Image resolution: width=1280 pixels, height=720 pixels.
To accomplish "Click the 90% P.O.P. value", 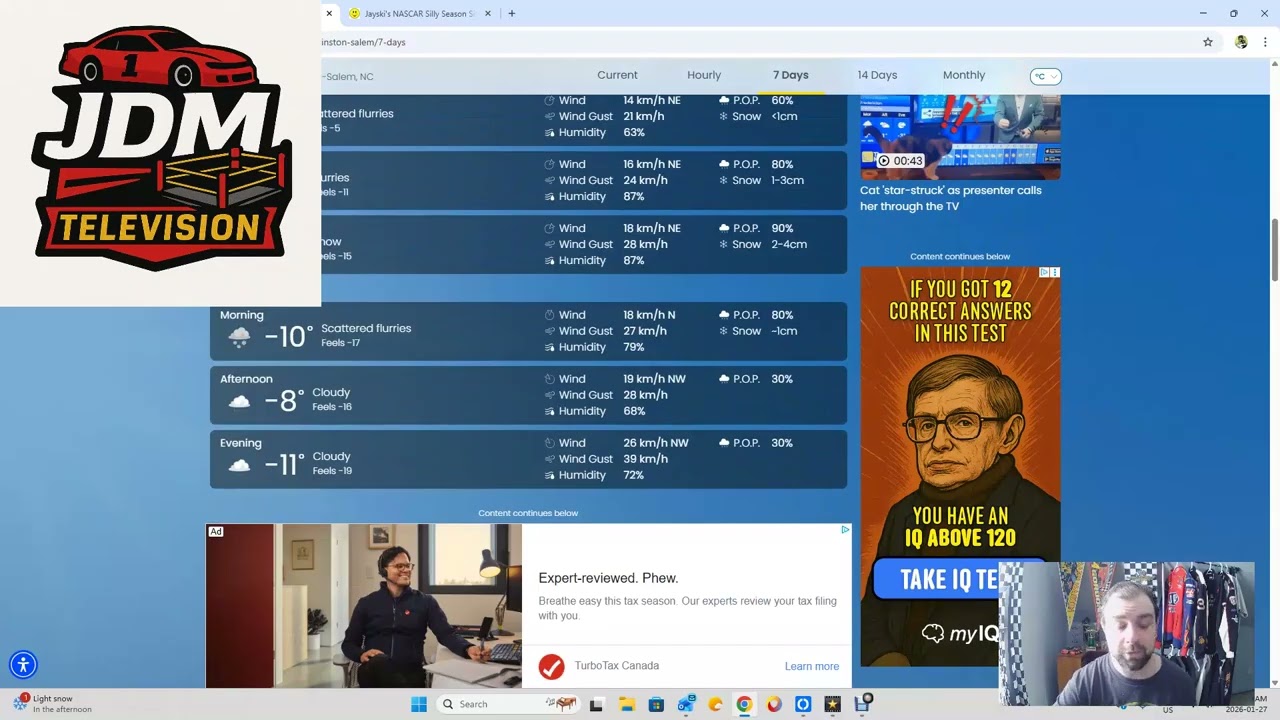I will (782, 228).
